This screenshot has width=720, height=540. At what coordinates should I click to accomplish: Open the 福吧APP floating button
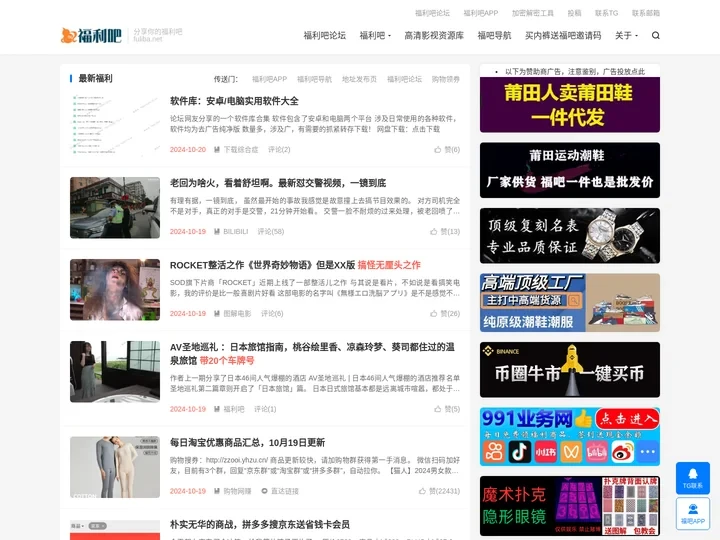click(692, 513)
